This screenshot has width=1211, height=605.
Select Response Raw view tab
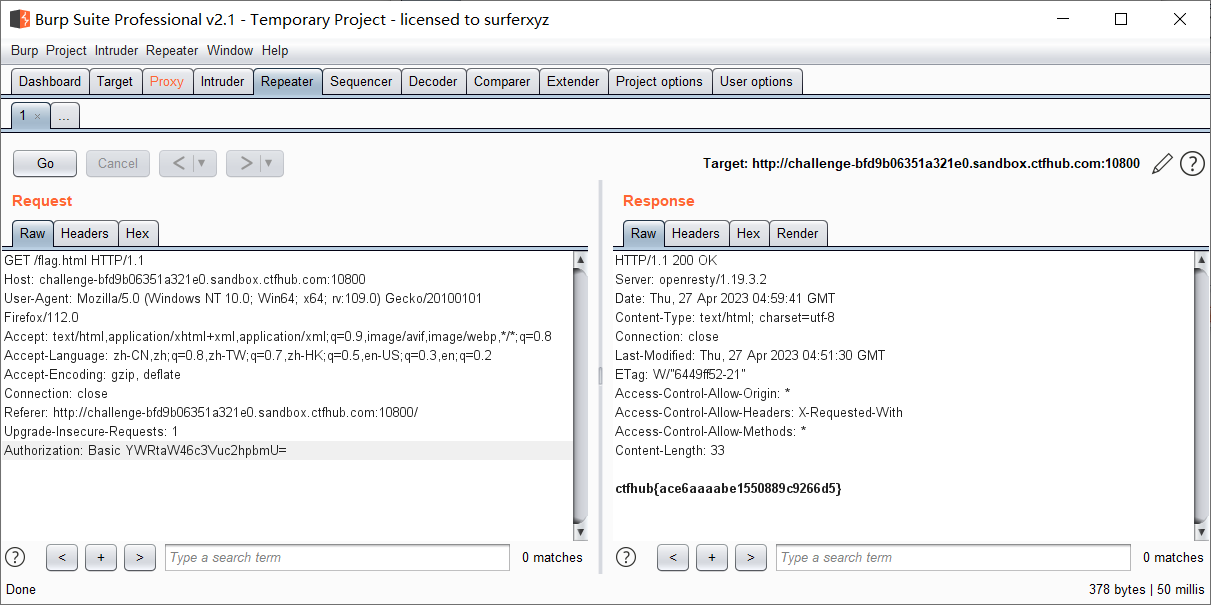(x=643, y=233)
